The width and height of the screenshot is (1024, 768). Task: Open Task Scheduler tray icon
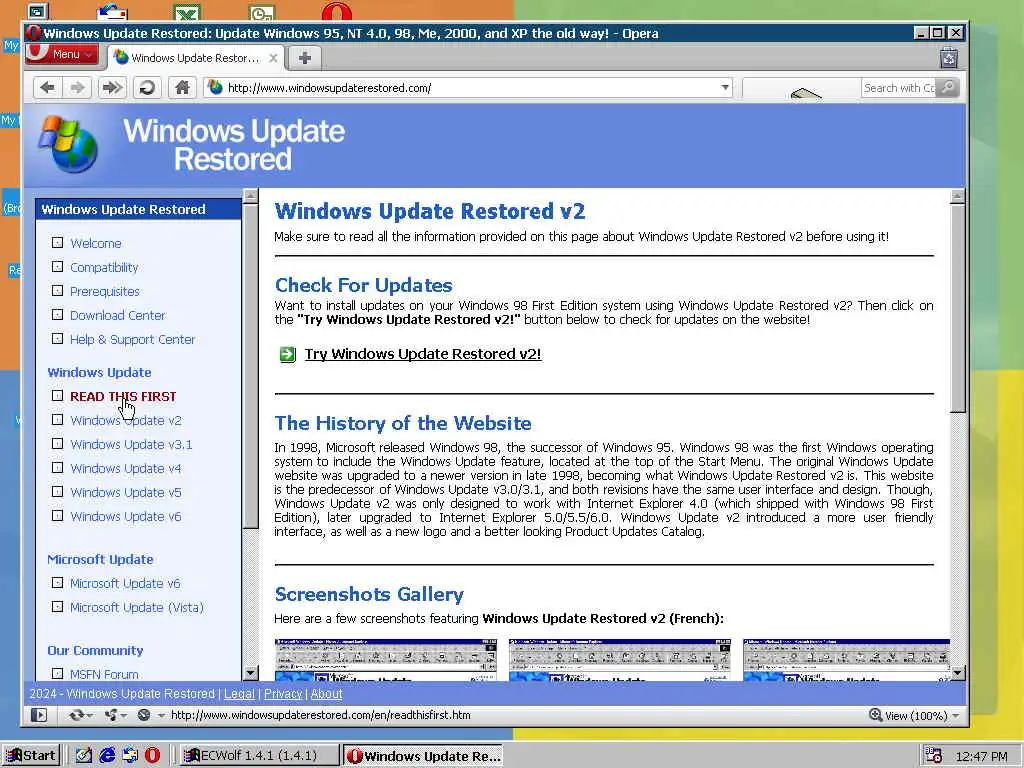934,756
